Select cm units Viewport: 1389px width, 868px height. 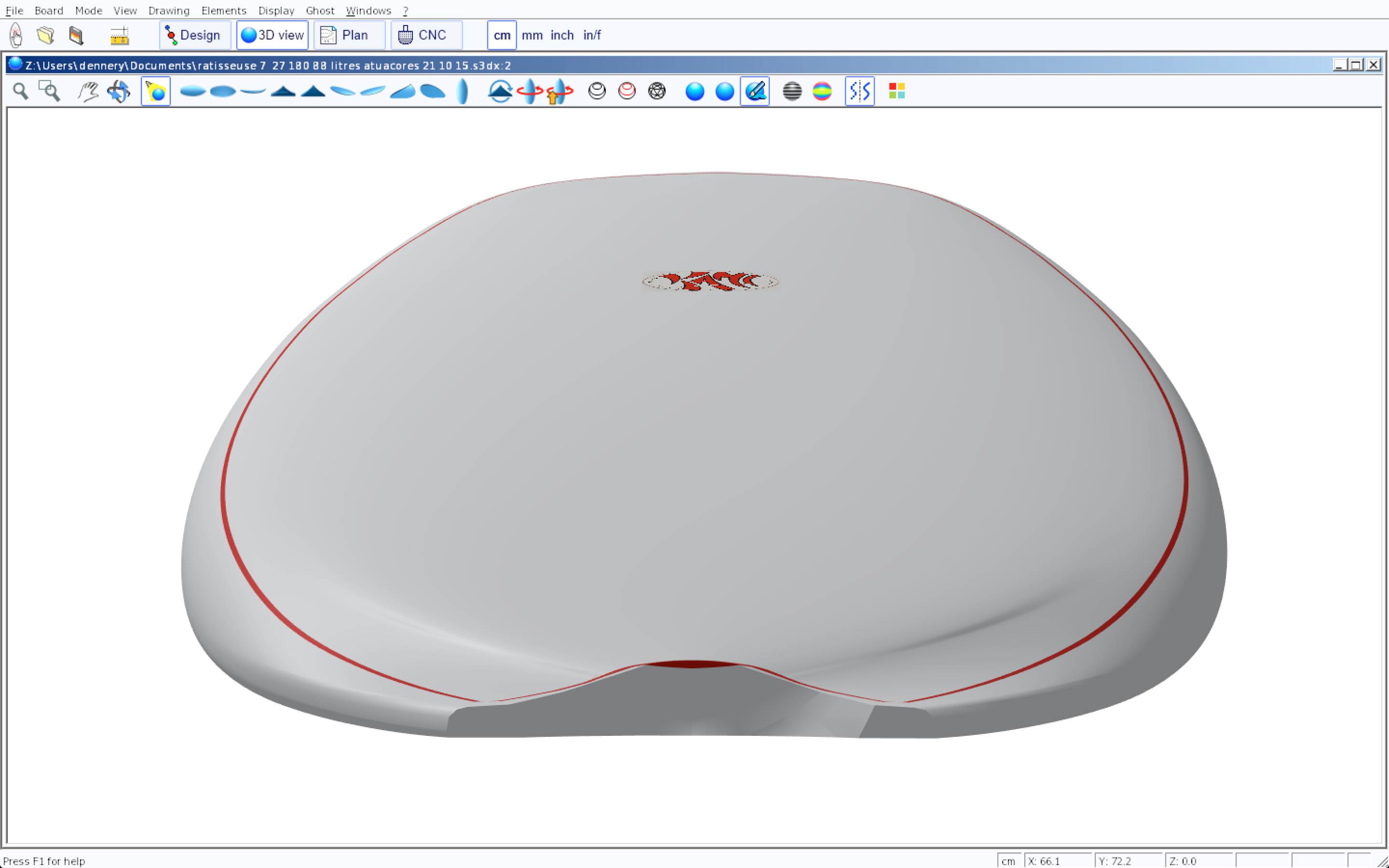click(x=502, y=36)
